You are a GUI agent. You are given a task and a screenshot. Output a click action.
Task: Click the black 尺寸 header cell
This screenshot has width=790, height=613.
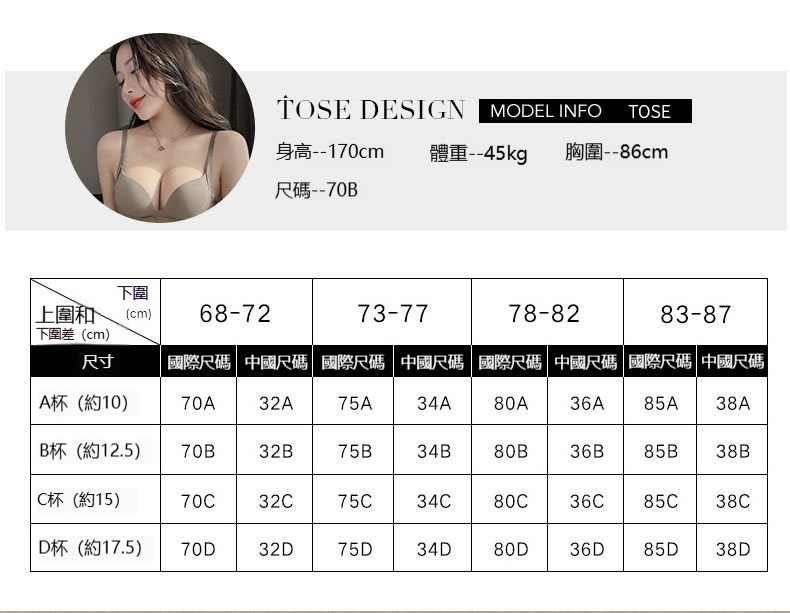pos(96,361)
